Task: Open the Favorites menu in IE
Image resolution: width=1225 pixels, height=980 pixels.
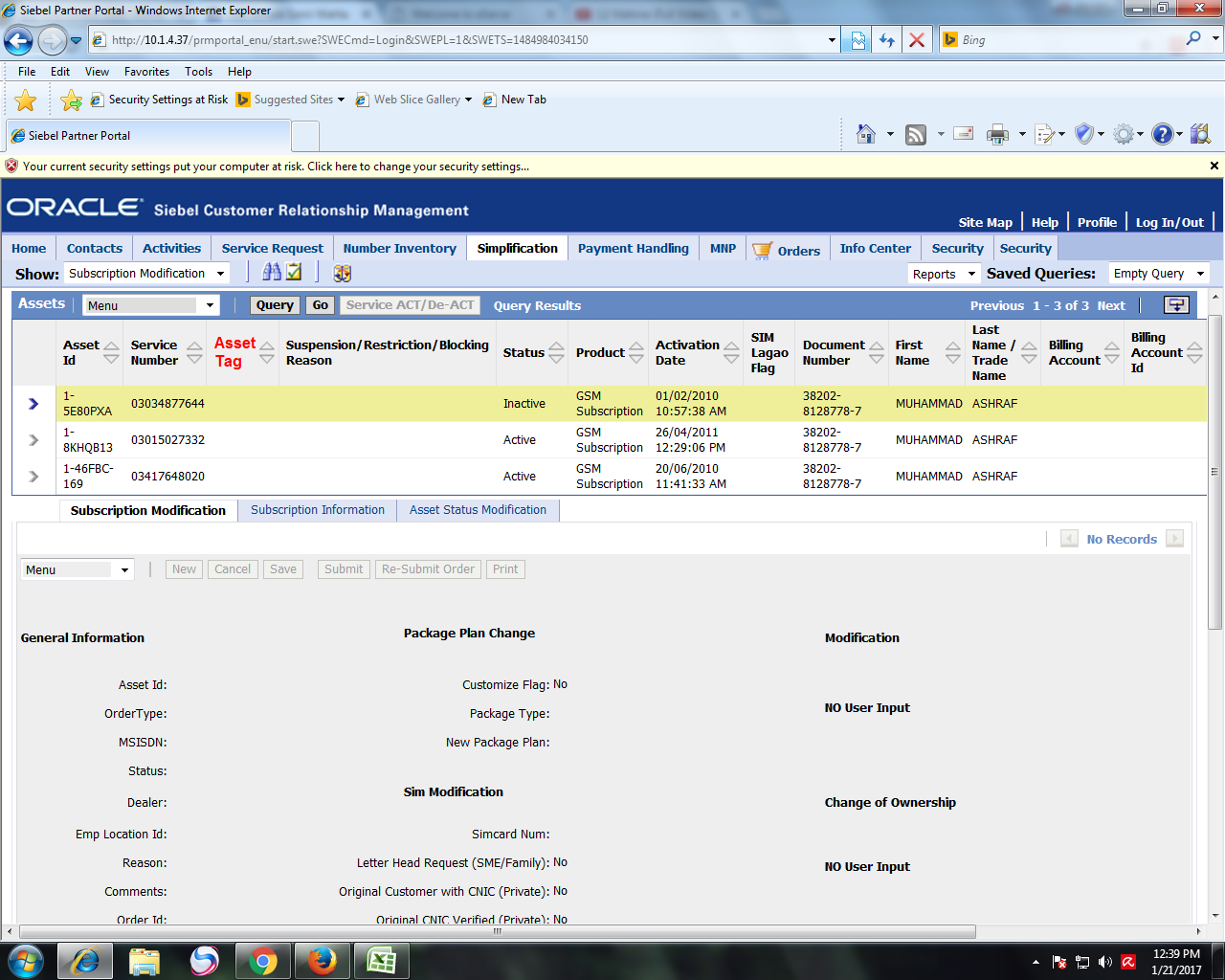Action: (146, 72)
